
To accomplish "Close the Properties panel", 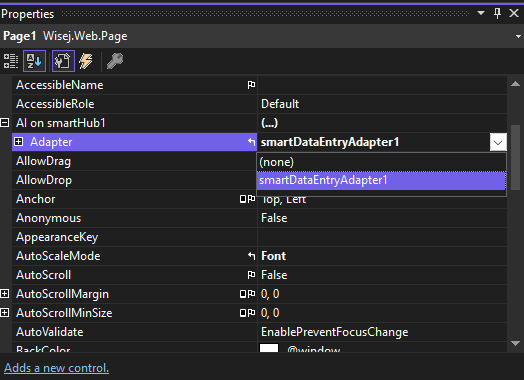I will point(514,13).
